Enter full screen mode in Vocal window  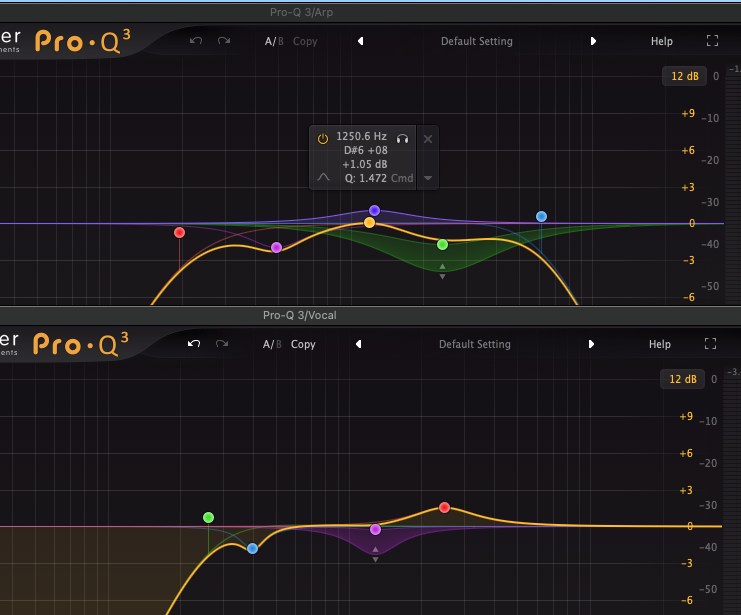coord(710,344)
